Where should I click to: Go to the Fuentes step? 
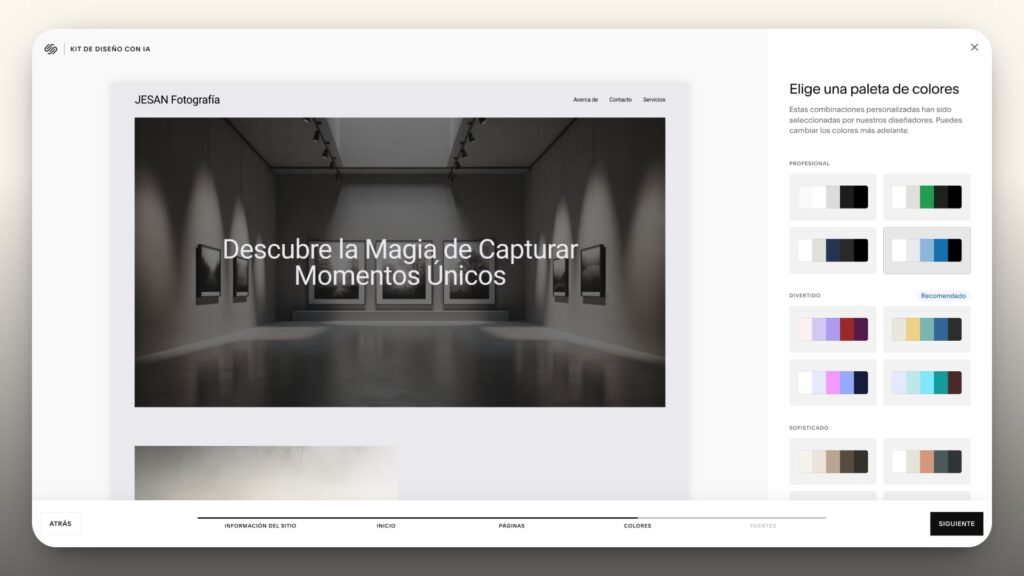pyautogui.click(x=763, y=525)
